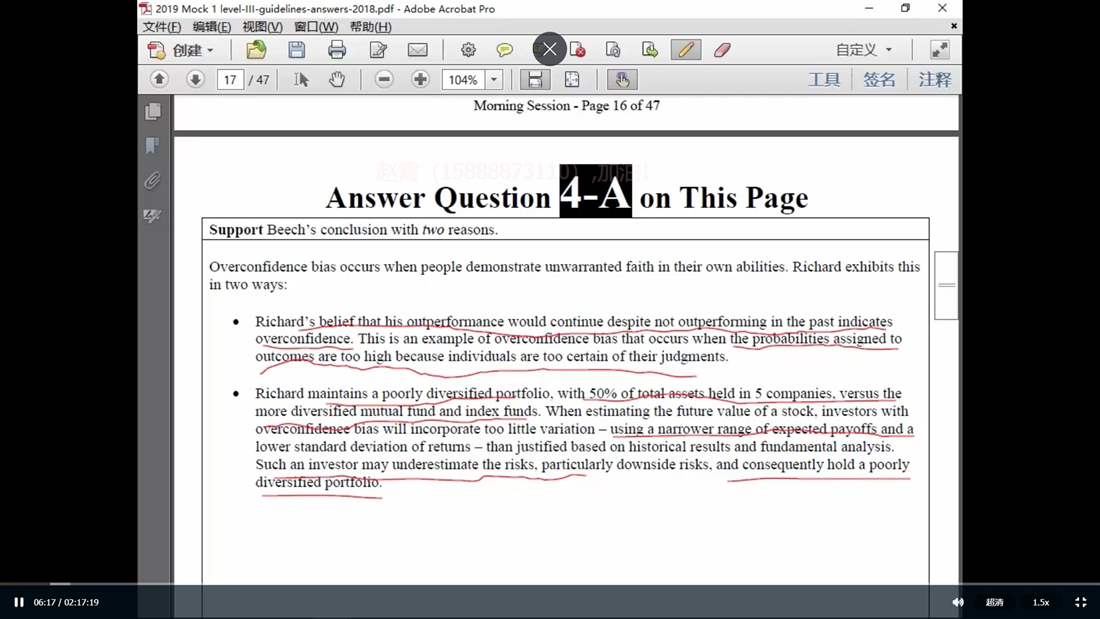The image size is (1100, 619).
Task: Open the Edit (编辑) menu
Action: [212, 27]
